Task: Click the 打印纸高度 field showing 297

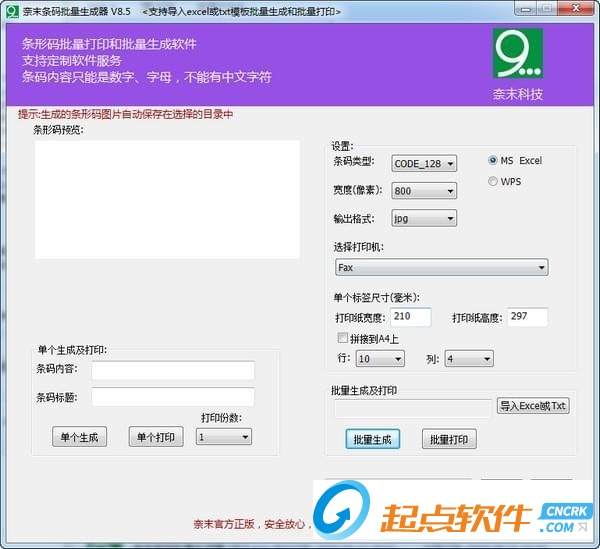Action: pyautogui.click(x=528, y=317)
